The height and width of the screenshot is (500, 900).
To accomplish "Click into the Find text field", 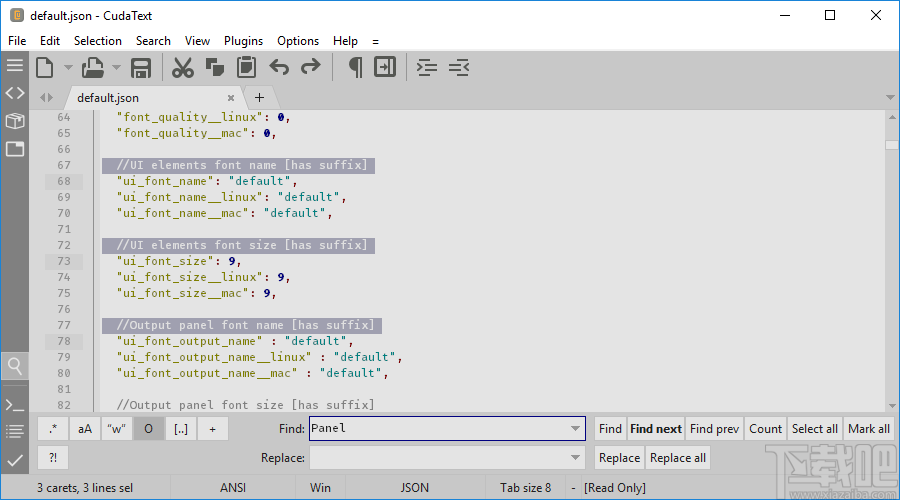I will click(438, 429).
